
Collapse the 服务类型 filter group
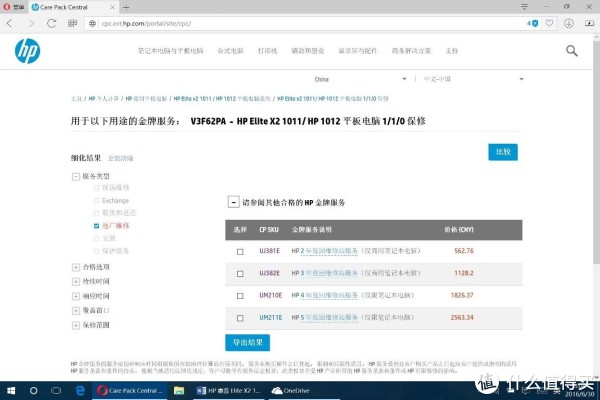point(76,176)
